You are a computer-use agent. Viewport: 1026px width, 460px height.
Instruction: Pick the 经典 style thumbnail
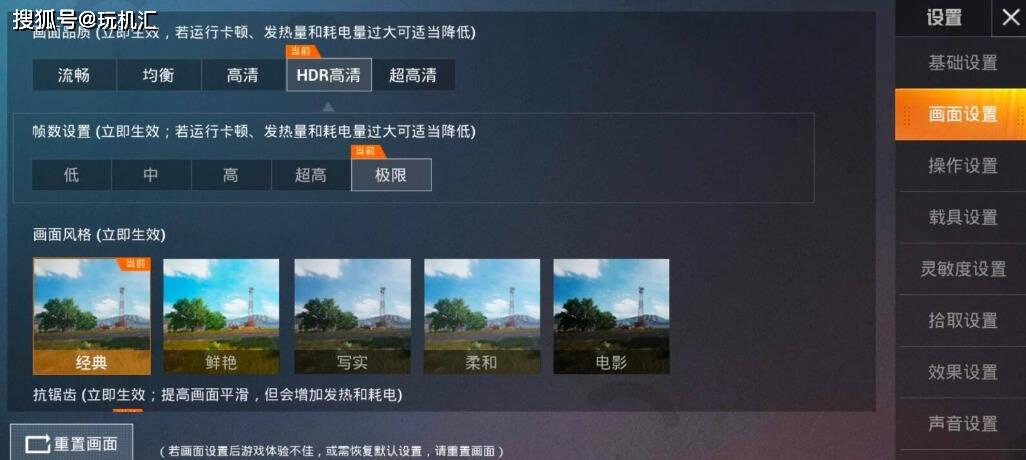tap(92, 316)
